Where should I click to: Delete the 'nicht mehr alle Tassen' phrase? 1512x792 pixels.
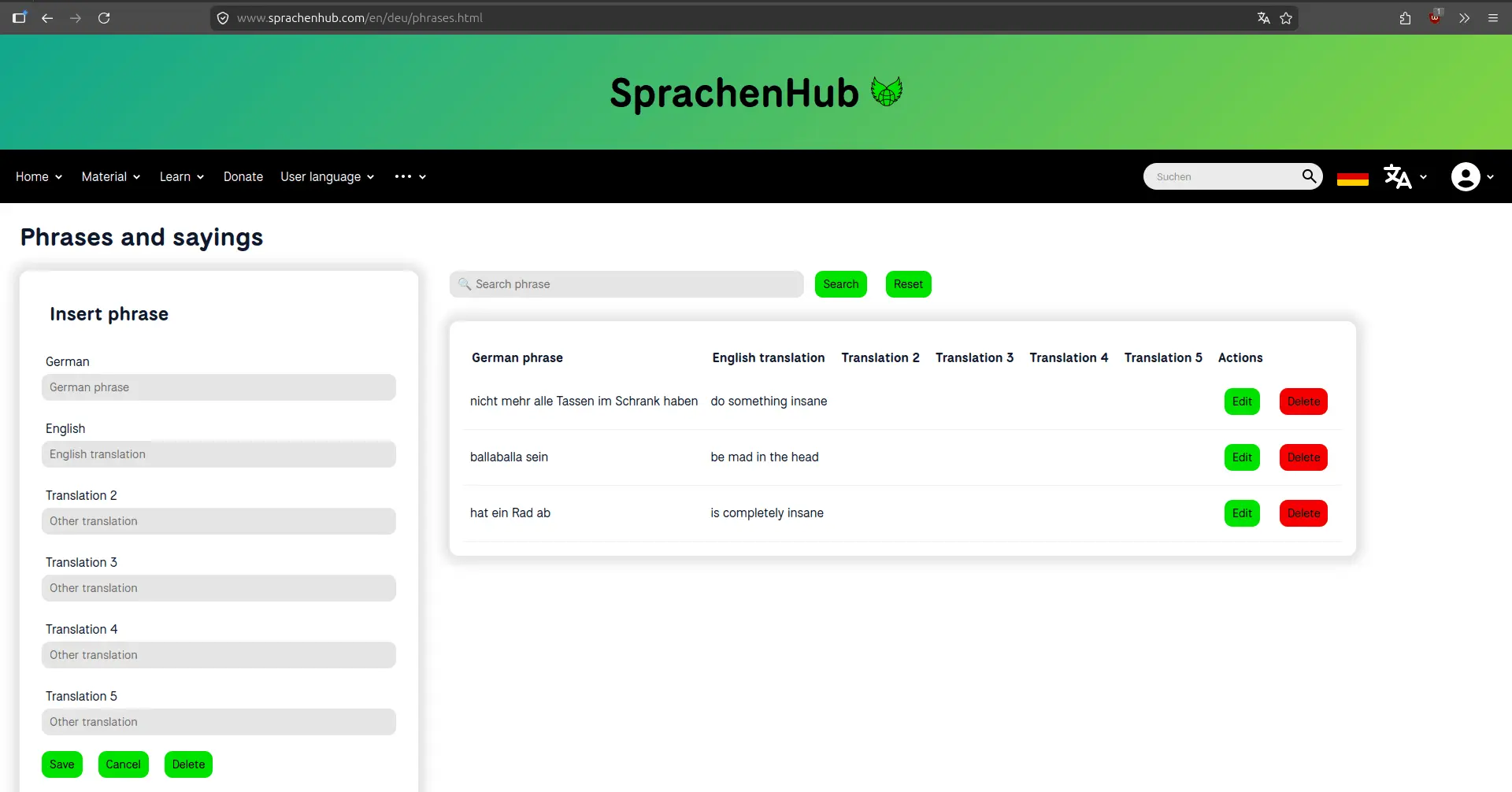(x=1303, y=402)
